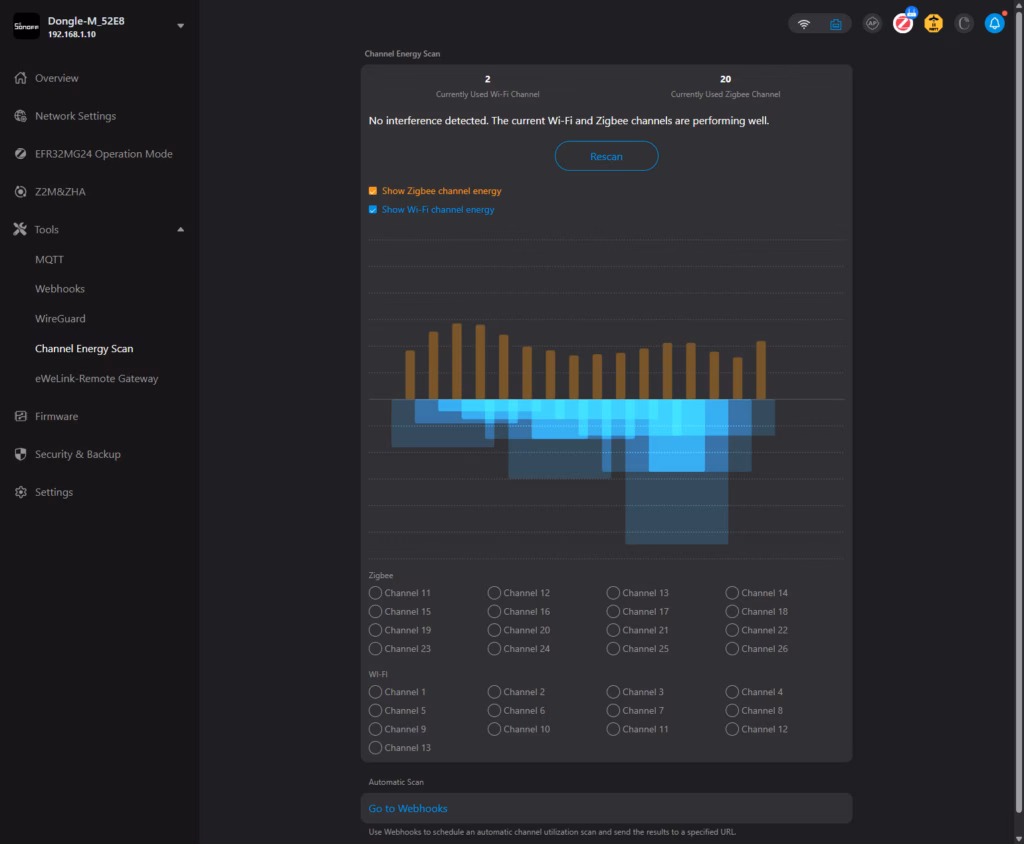Viewport: 1024px width, 844px height.
Task: Collapse the Tools menu section
Action: pos(180,230)
